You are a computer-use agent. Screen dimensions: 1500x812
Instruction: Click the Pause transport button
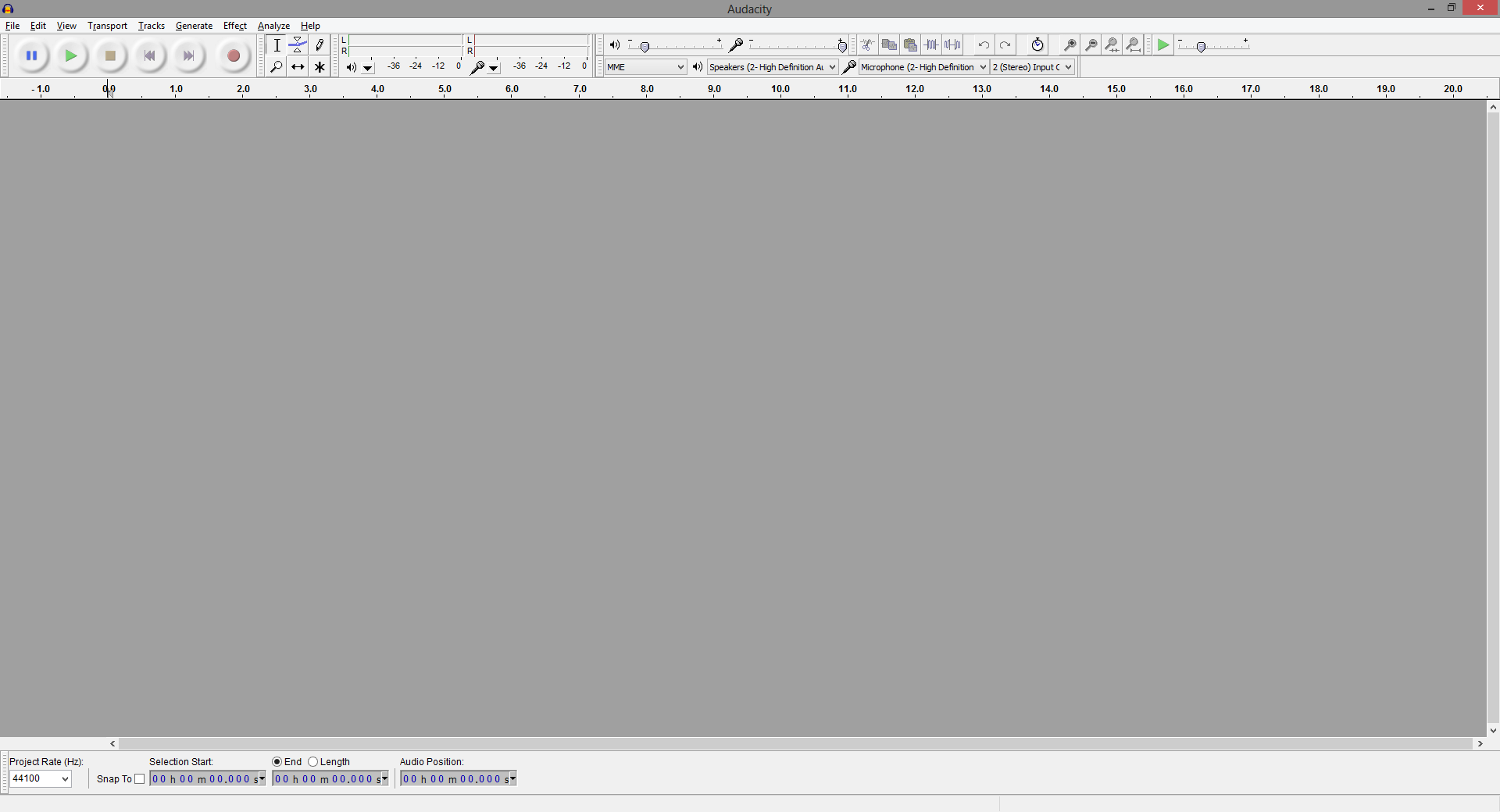click(x=32, y=56)
